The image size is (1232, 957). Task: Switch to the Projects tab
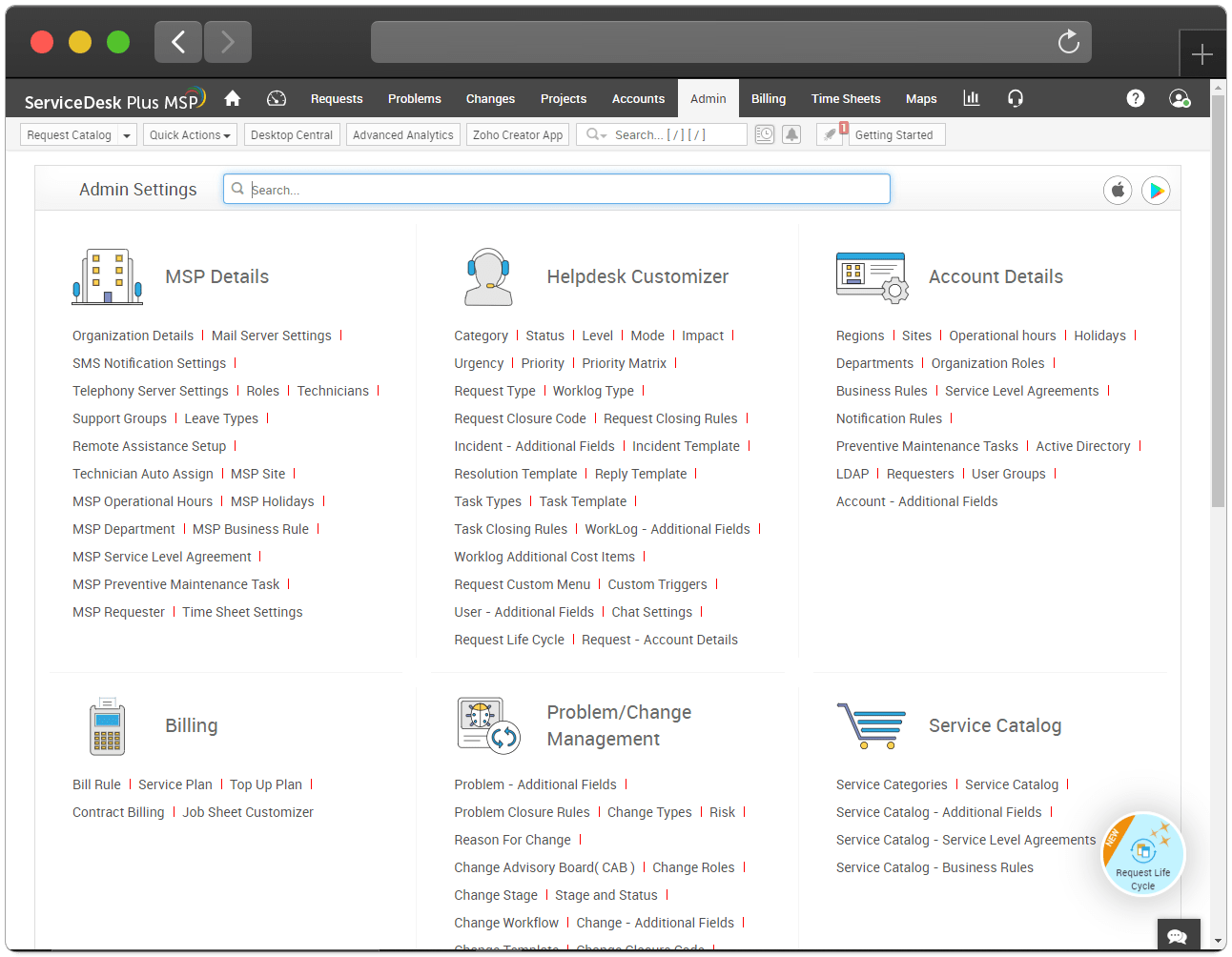[x=564, y=98]
